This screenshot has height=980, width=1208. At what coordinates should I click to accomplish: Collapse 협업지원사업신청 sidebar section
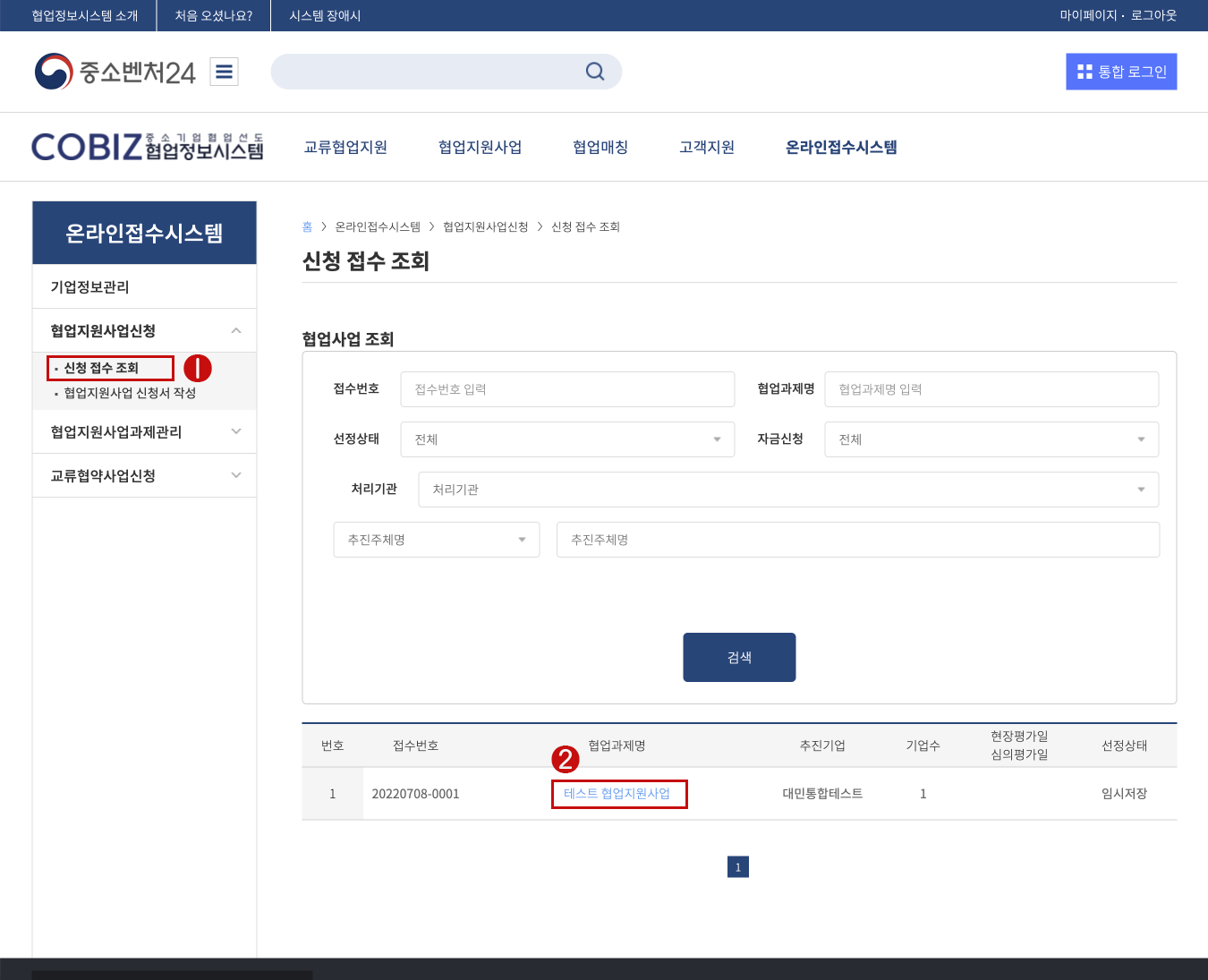(x=144, y=330)
